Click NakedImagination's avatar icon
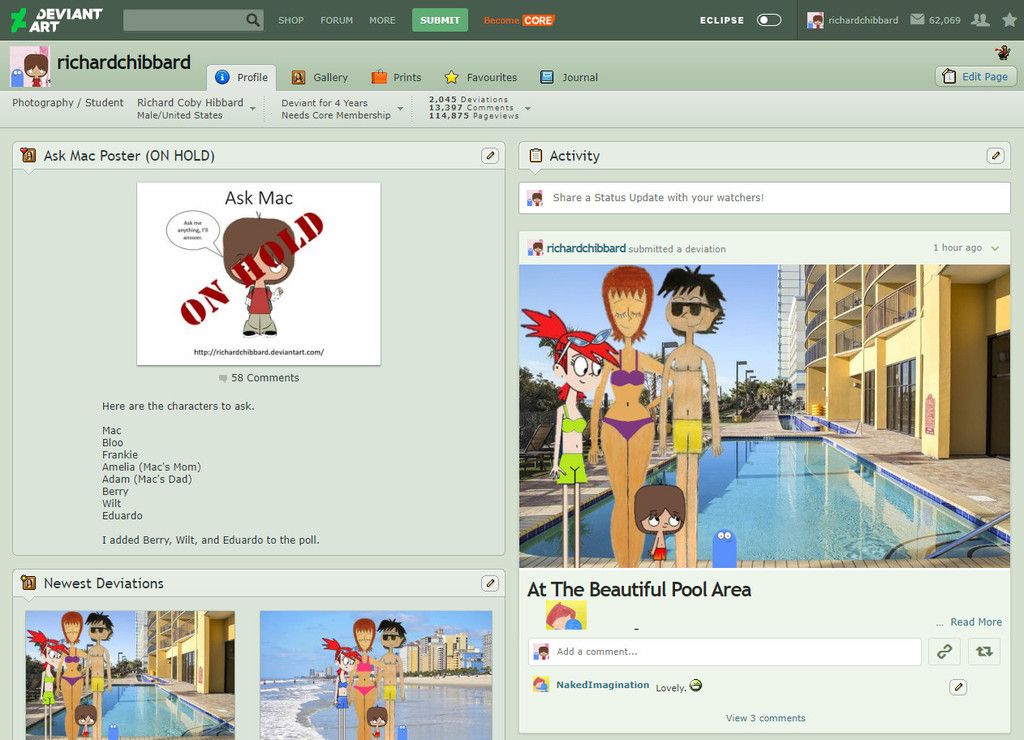Viewport: 1024px width, 740px height. click(541, 684)
